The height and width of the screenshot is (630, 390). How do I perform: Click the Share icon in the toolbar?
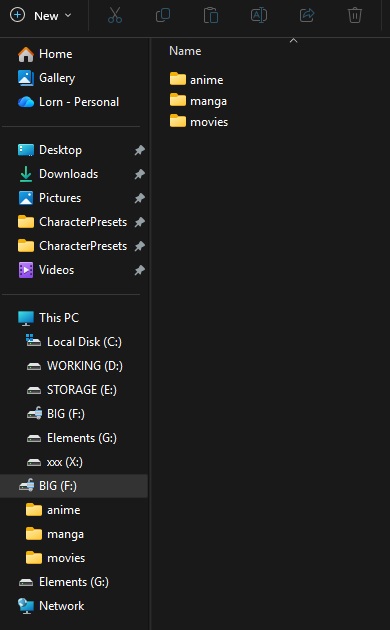[x=307, y=16]
